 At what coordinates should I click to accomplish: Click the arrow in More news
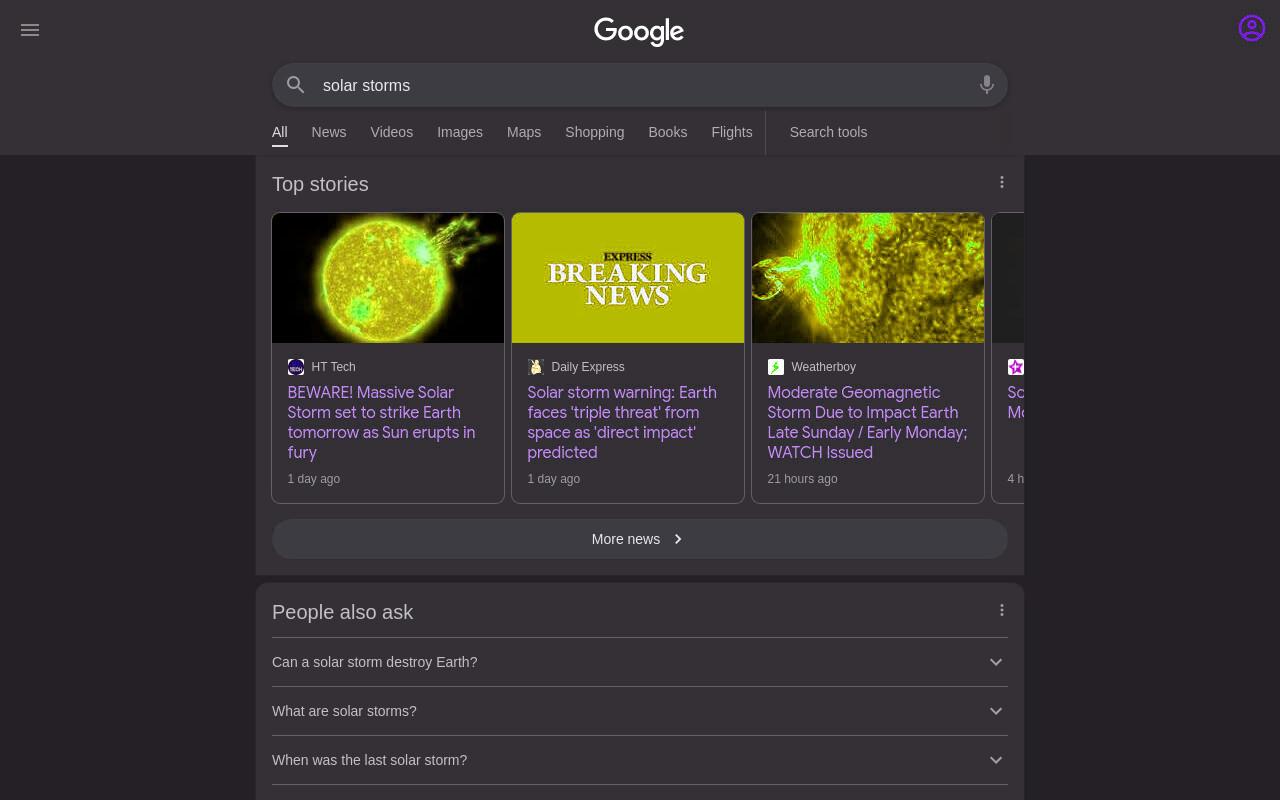(x=678, y=539)
